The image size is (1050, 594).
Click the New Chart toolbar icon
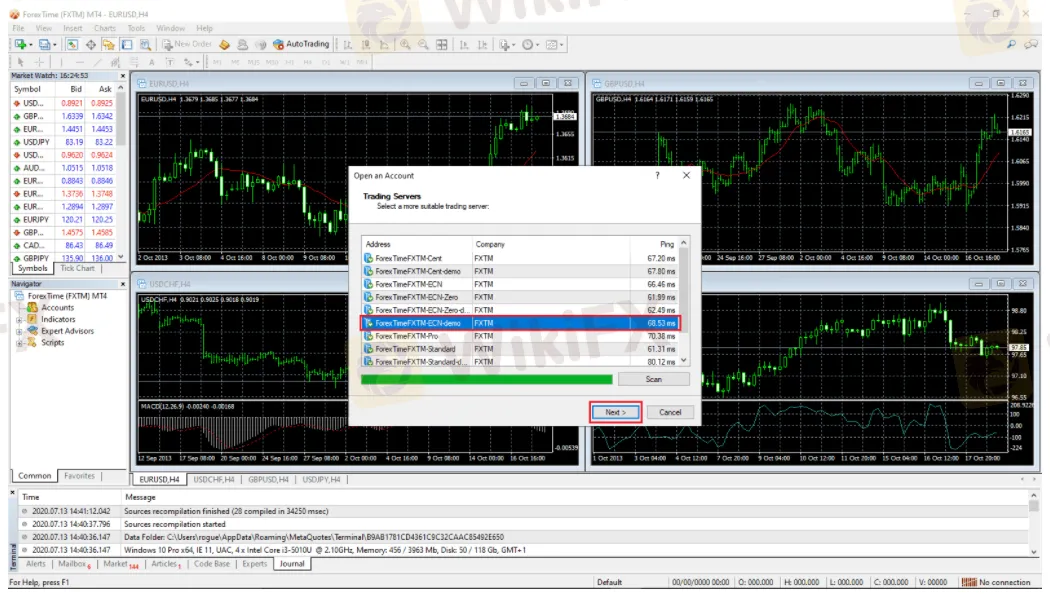pyautogui.click(x=20, y=44)
